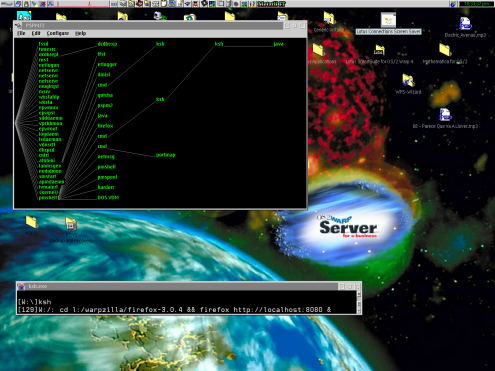
Task: Click the ksh command line window text area
Action: click(186, 303)
